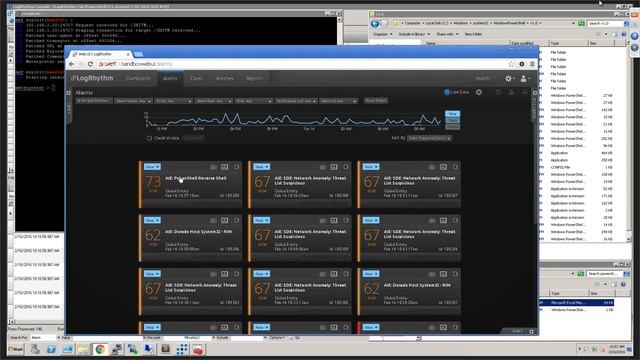This screenshot has height=360, width=640.
Task: Expand the Cases panel icon at the bottom right
Action: coord(531,331)
